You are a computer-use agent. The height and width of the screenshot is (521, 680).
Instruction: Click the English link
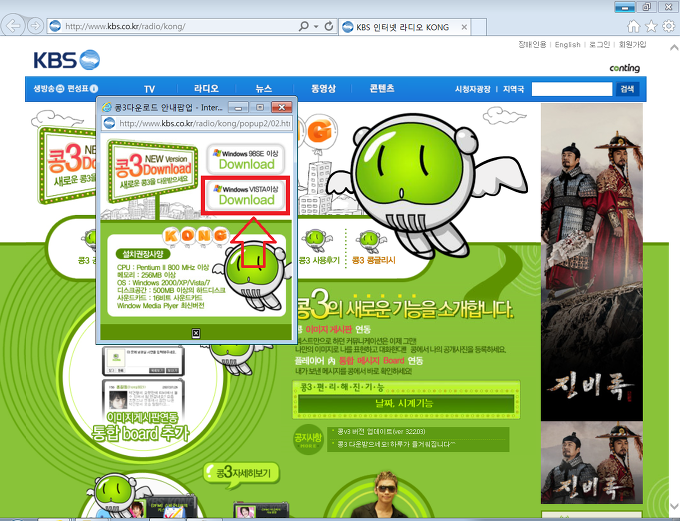click(x=567, y=45)
